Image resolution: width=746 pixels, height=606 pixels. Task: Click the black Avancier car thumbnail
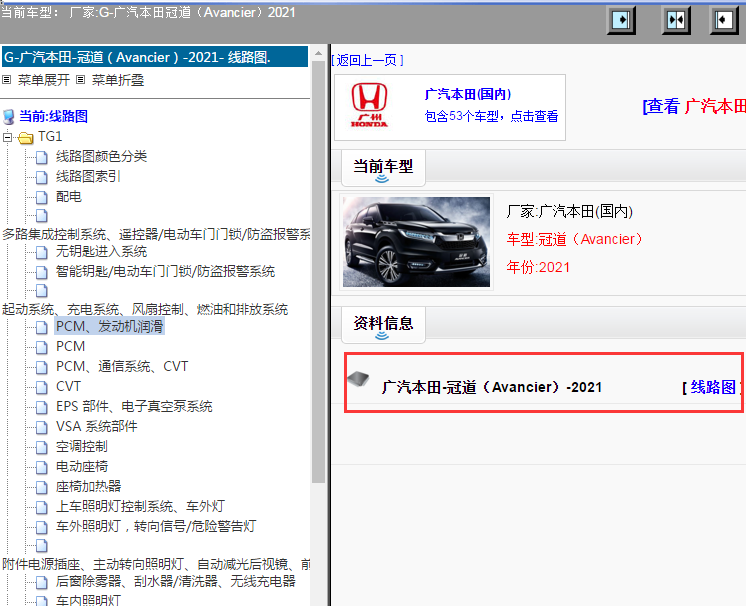click(416, 242)
